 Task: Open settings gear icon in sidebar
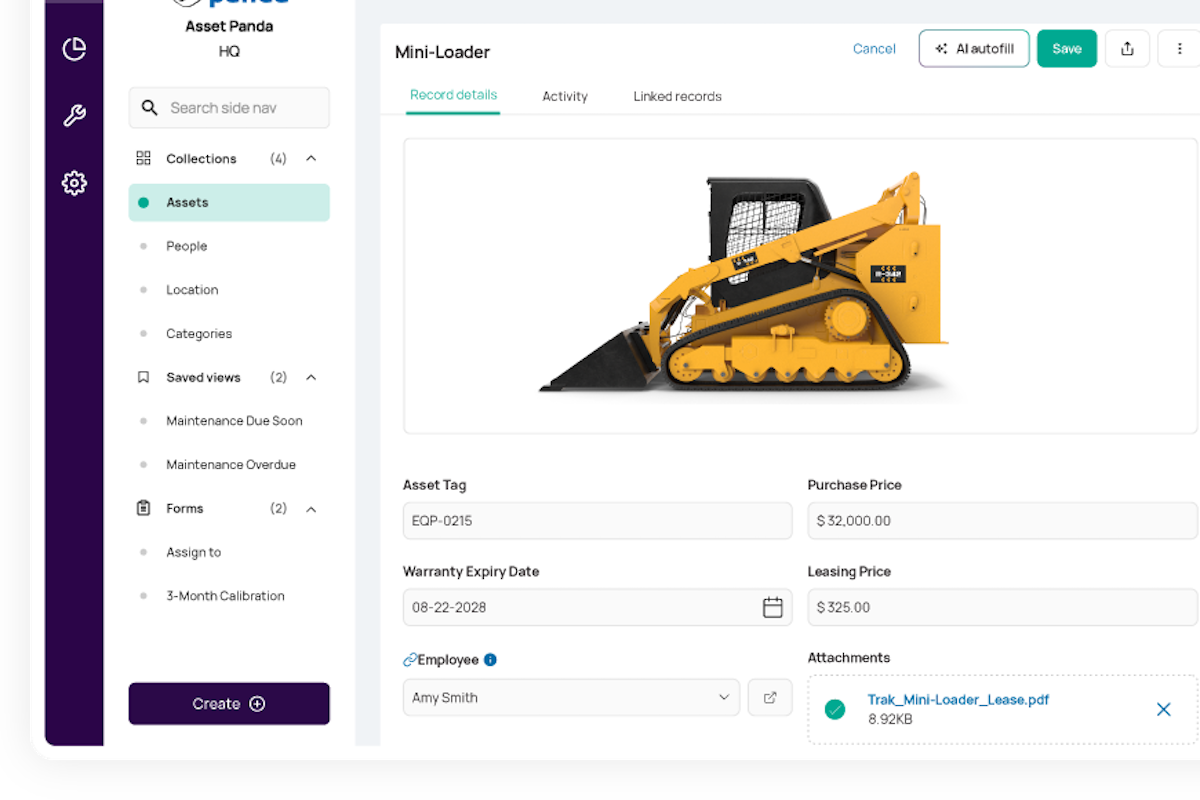(74, 183)
